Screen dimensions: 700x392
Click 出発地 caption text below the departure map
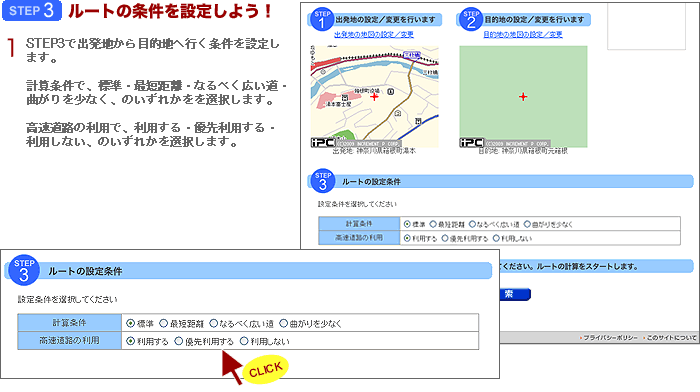click(374, 151)
